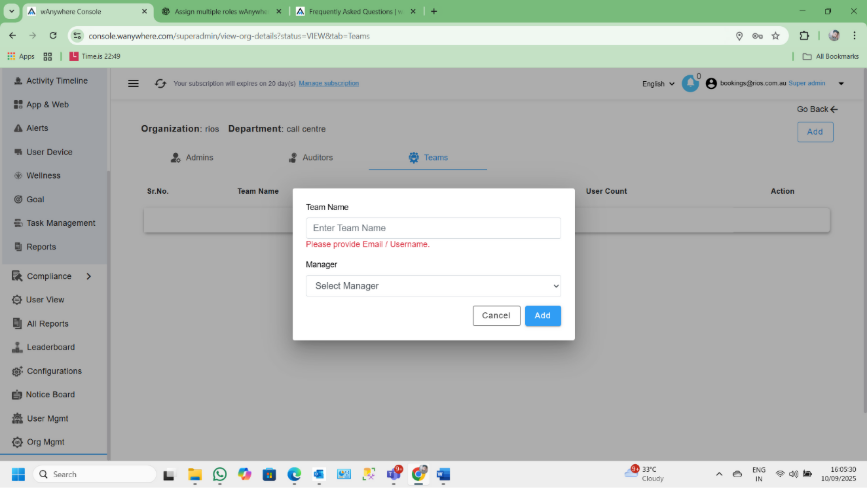Image resolution: width=867 pixels, height=489 pixels.
Task: Bookmark this page with the star icon
Action: point(775,35)
